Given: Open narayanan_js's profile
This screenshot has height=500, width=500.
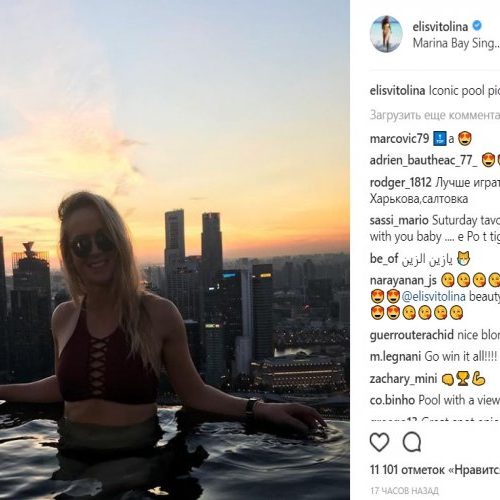Looking at the screenshot, I should click(403, 281).
